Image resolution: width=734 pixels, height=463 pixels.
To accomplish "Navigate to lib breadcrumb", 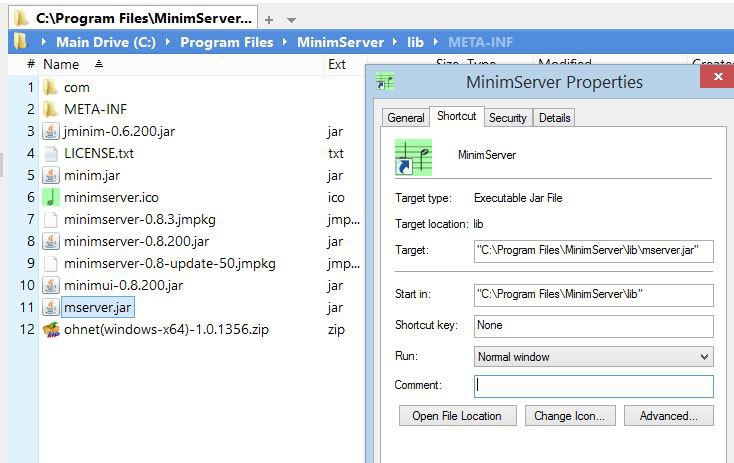I will coord(415,42).
